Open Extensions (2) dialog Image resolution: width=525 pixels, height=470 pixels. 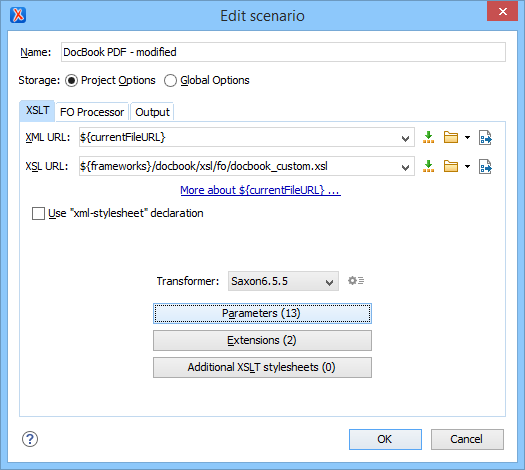click(262, 340)
